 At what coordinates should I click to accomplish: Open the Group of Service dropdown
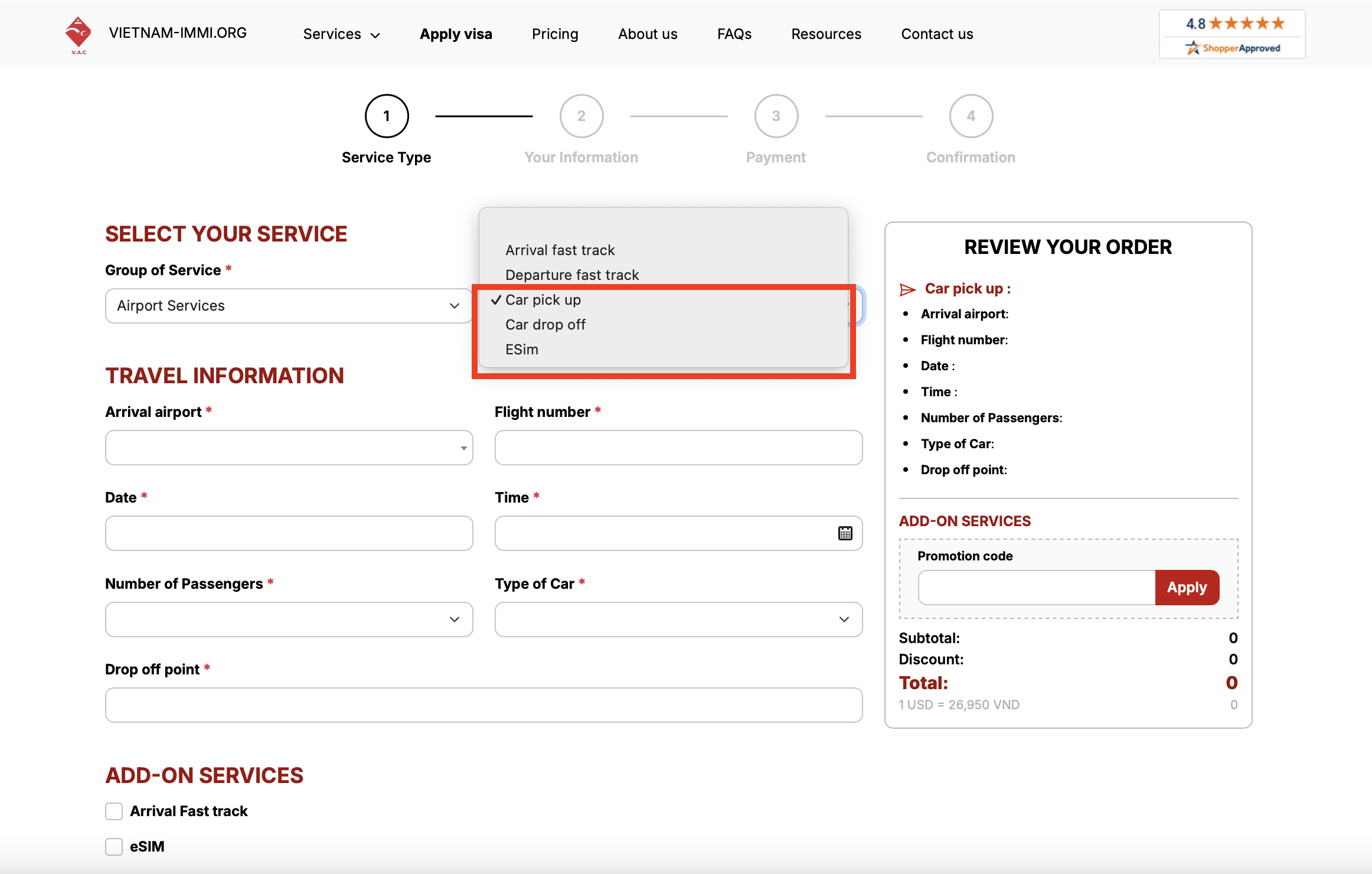[x=289, y=306]
